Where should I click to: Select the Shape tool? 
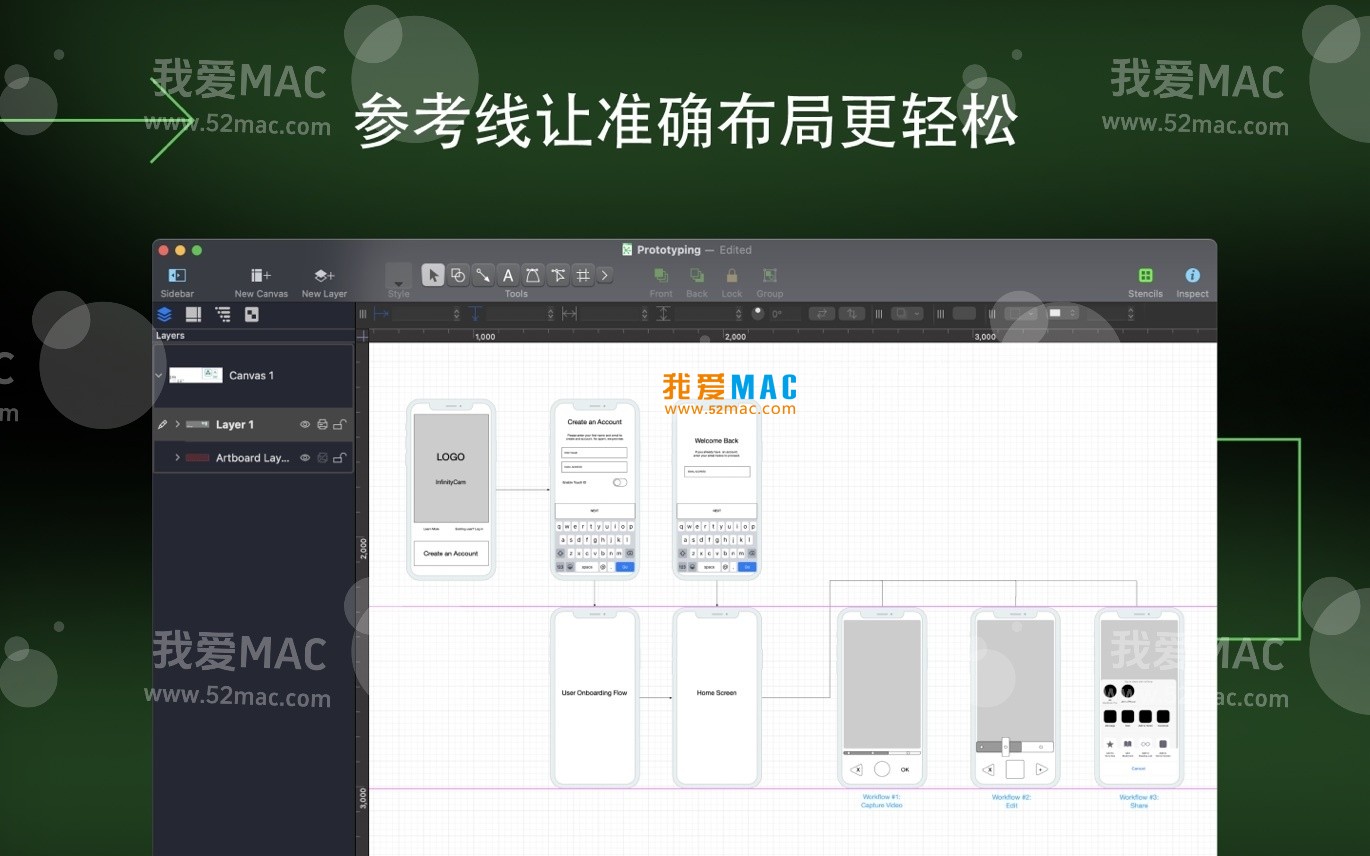[458, 275]
